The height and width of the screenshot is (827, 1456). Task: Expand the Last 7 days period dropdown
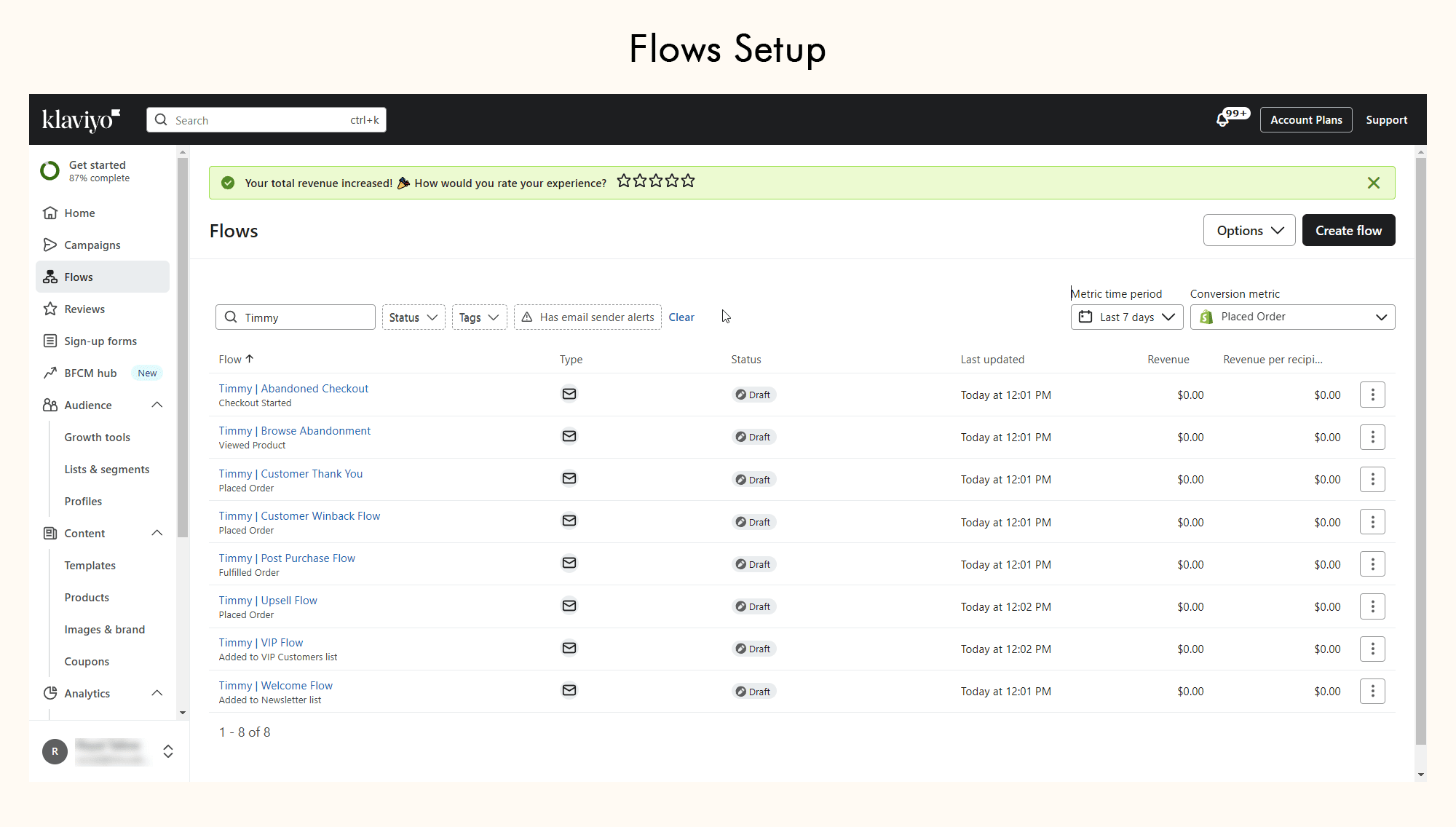tap(1126, 317)
